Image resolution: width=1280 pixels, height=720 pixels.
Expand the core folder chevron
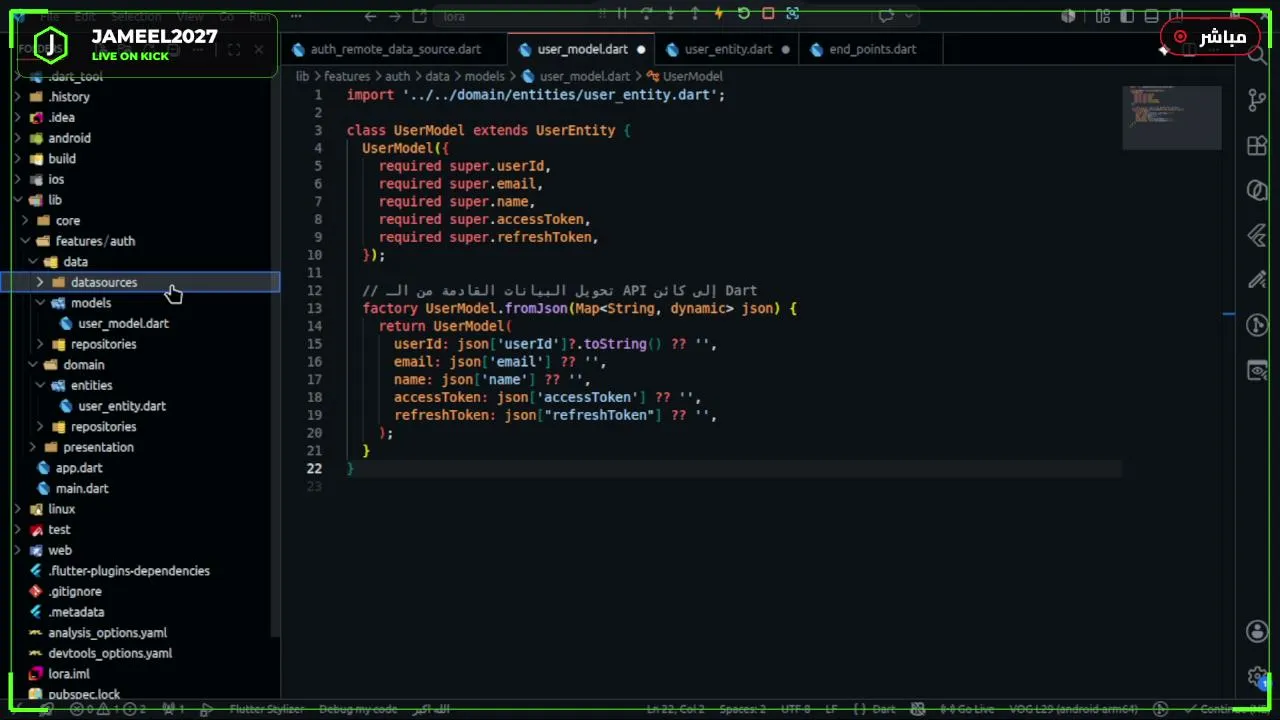[25, 221]
